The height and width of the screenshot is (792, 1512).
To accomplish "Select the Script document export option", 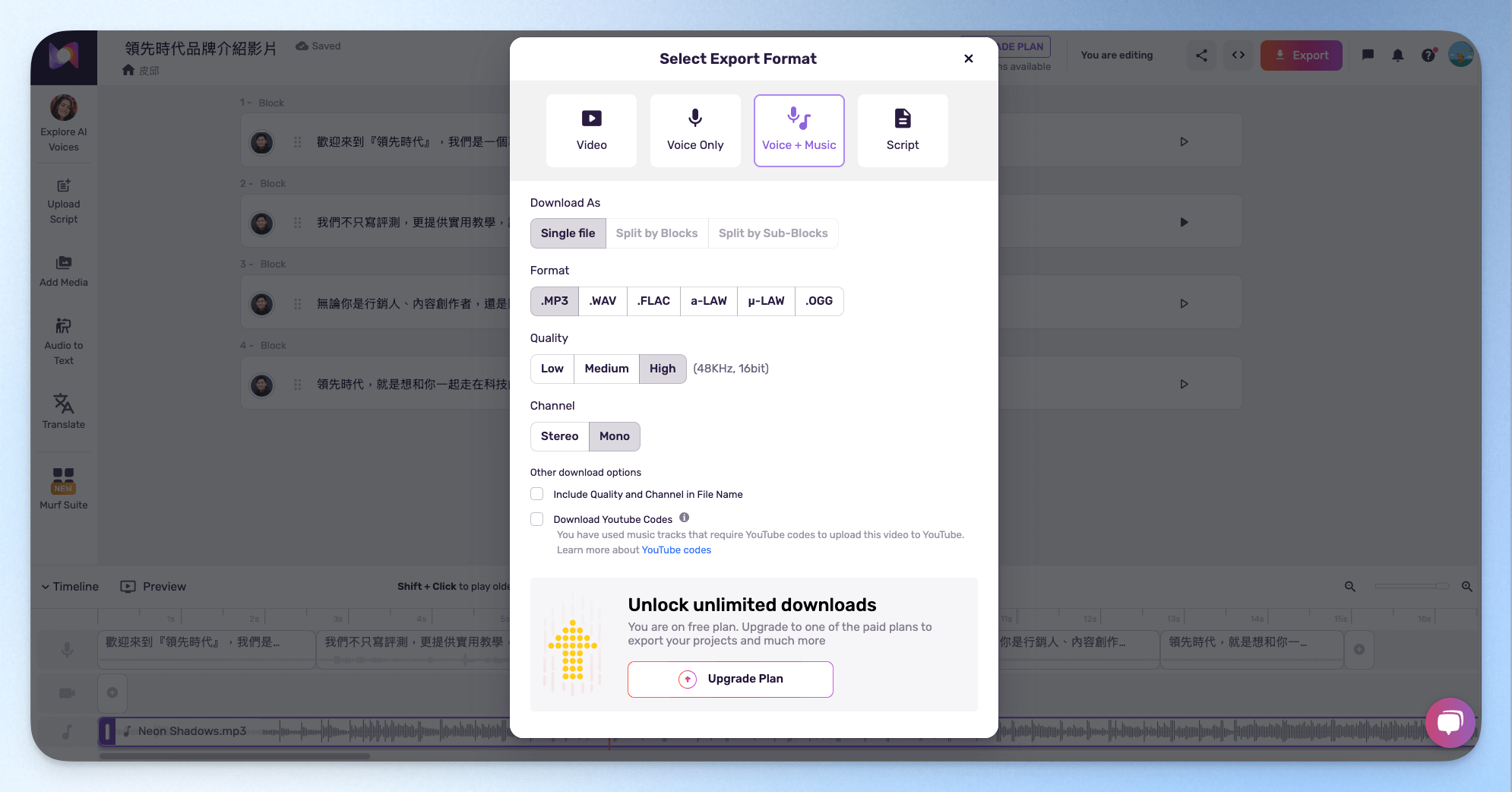I will click(903, 131).
